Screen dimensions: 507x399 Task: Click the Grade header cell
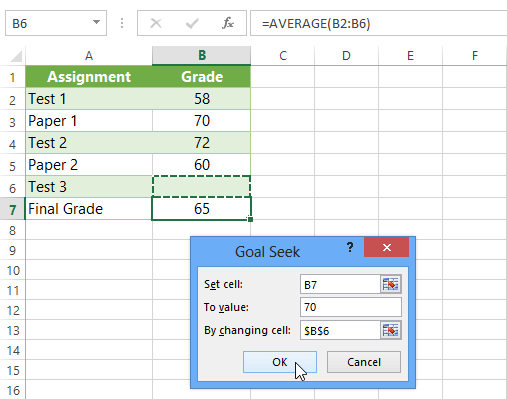click(202, 77)
